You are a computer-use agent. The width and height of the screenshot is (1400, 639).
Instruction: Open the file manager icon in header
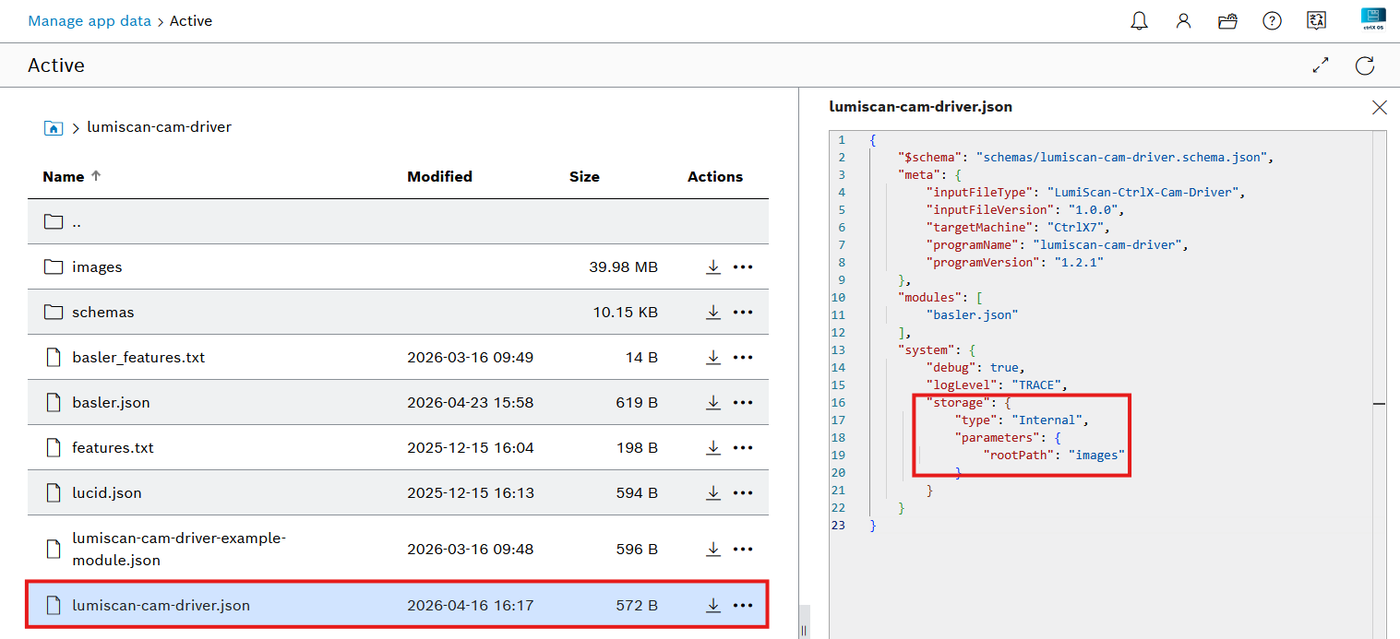[x=1228, y=21]
